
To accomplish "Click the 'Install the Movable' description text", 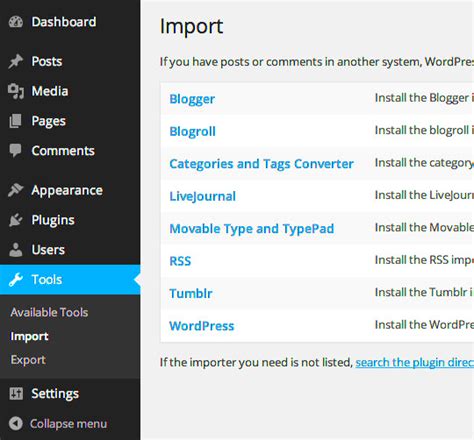I will [424, 228].
